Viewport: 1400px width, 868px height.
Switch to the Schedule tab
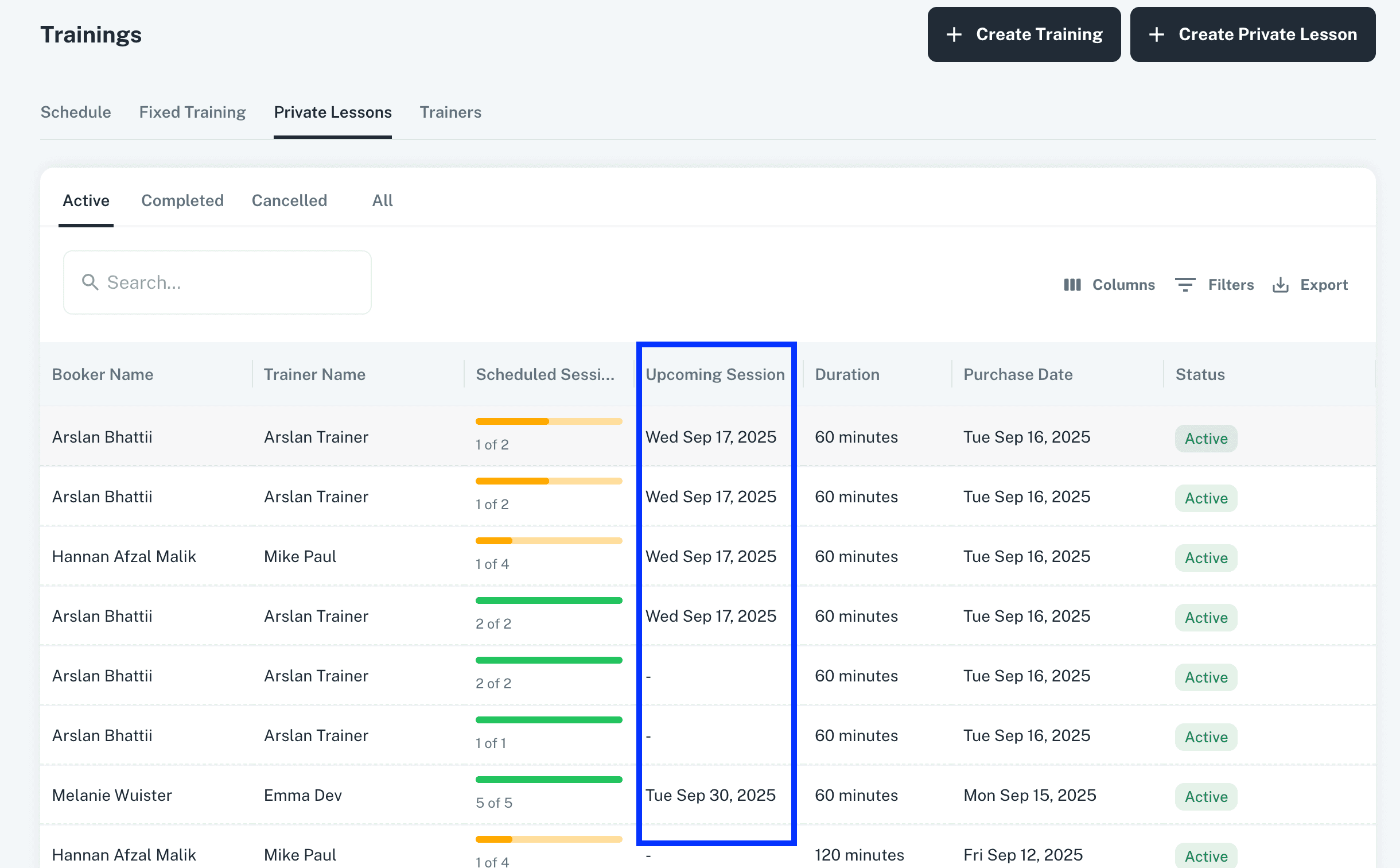click(x=76, y=112)
